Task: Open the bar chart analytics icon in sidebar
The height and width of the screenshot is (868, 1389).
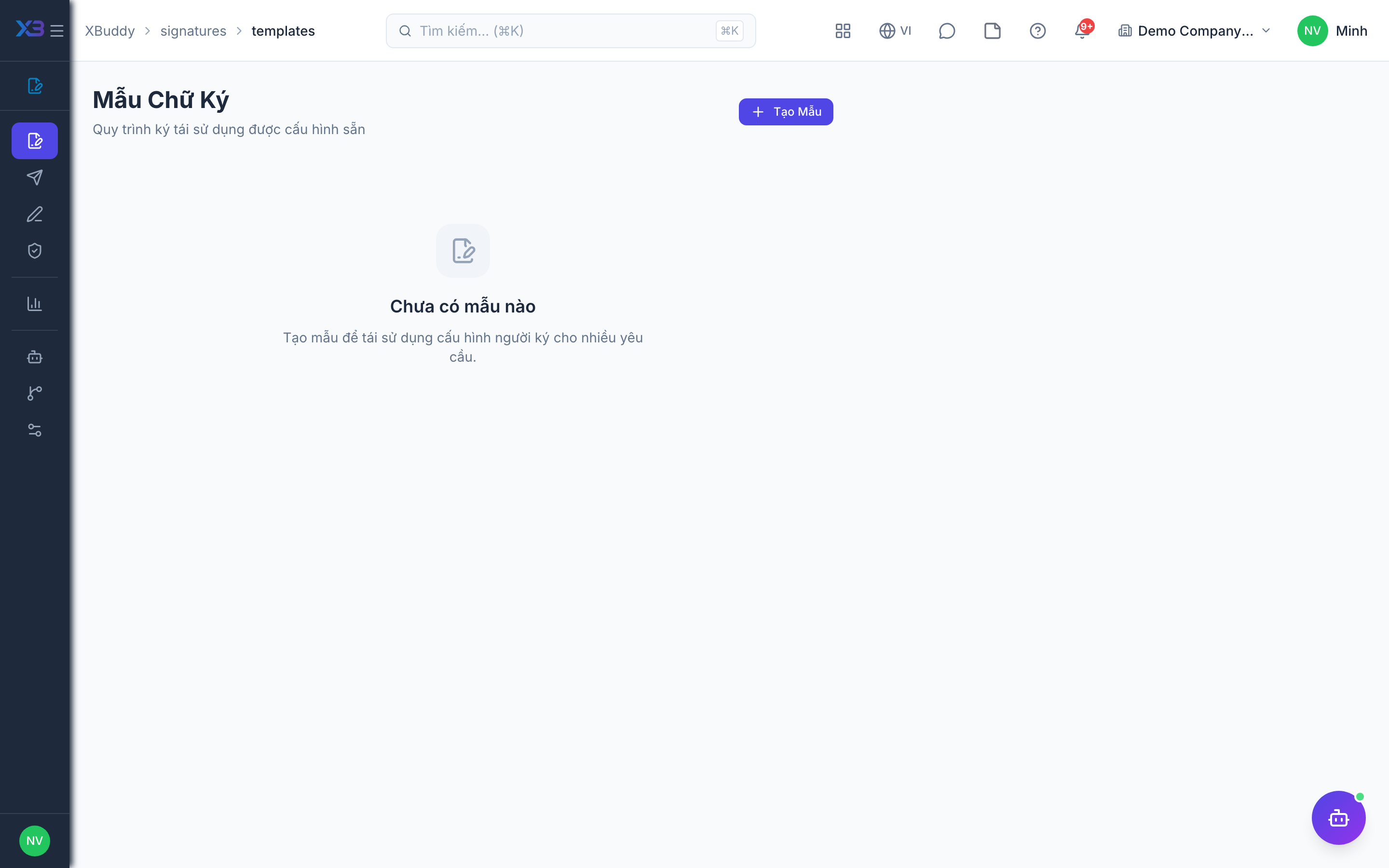Action: pyautogui.click(x=34, y=304)
